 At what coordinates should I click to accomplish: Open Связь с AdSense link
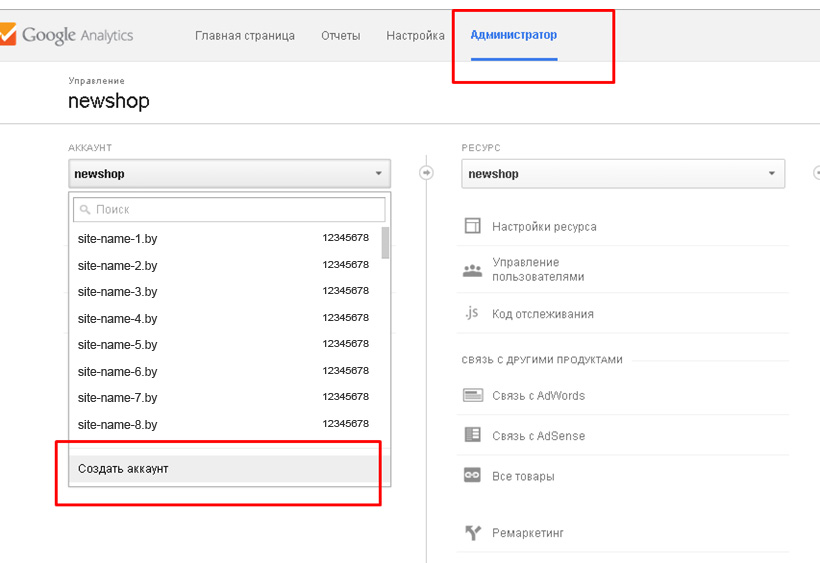(538, 436)
